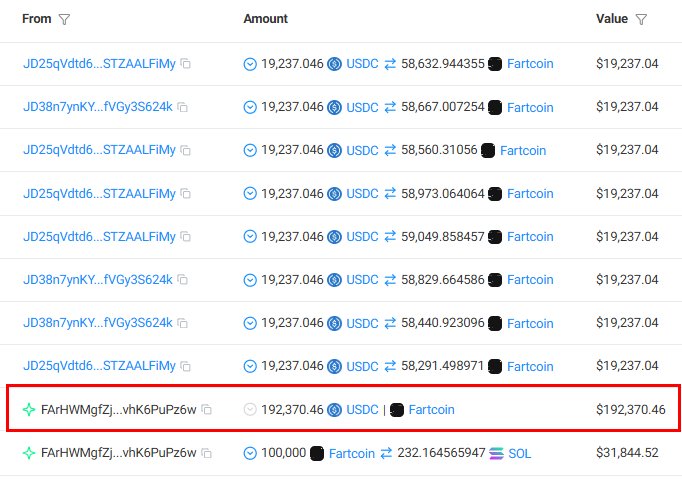Open the Fartcoin link next to 58,291.498971
The width and height of the screenshot is (682, 483).
point(530,366)
